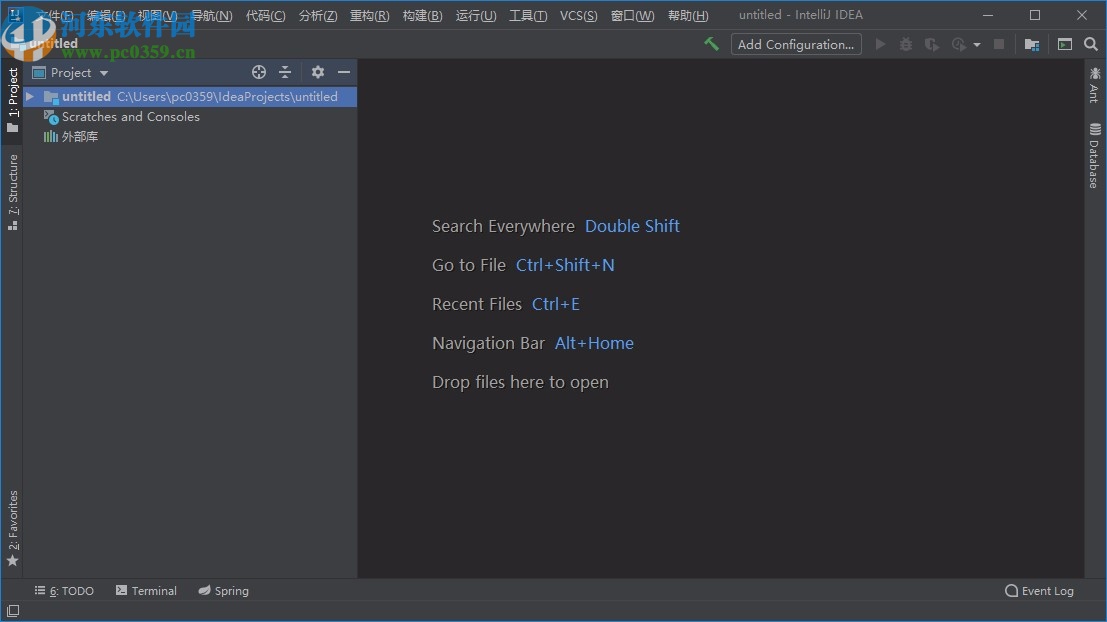Click the Stop process icon

pos(999,44)
